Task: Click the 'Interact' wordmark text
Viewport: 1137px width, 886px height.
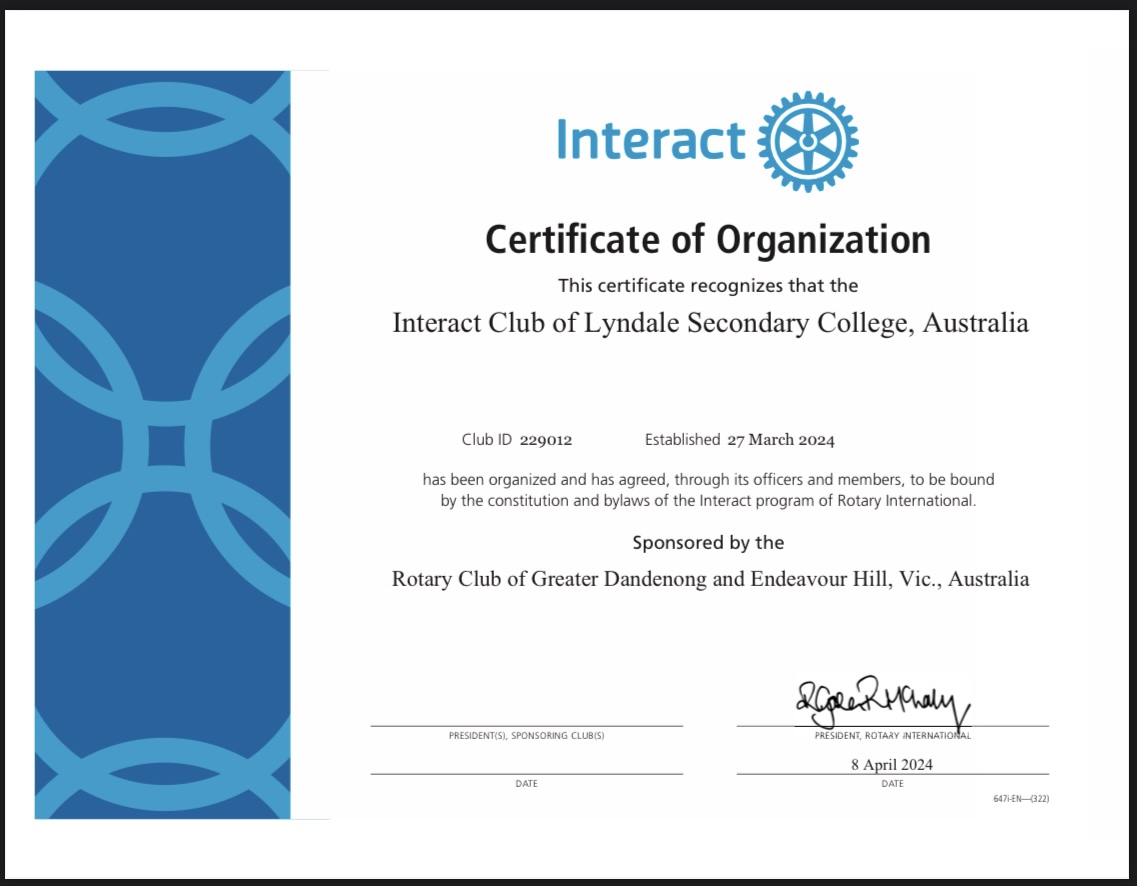Action: point(651,140)
